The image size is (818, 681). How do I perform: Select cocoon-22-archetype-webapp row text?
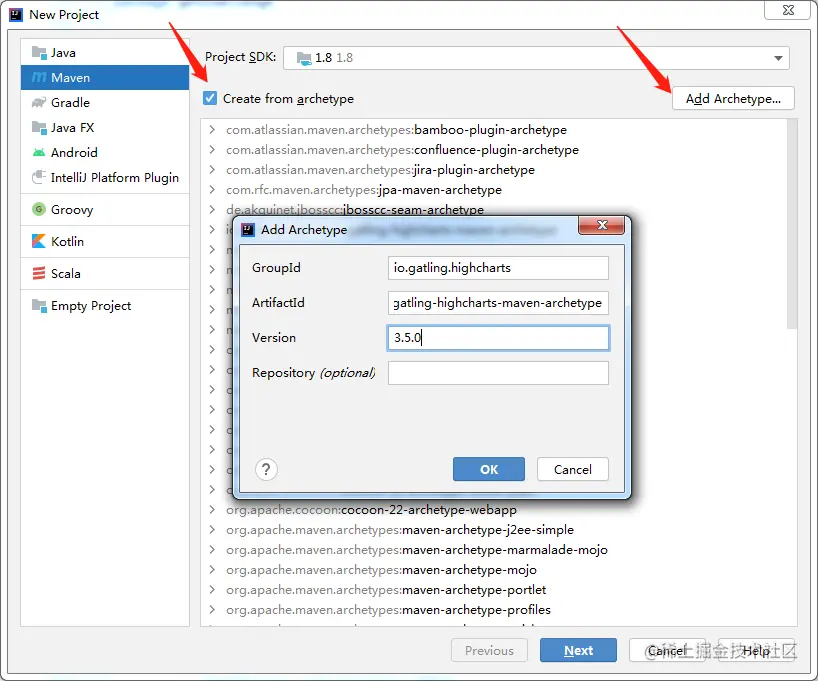371,509
